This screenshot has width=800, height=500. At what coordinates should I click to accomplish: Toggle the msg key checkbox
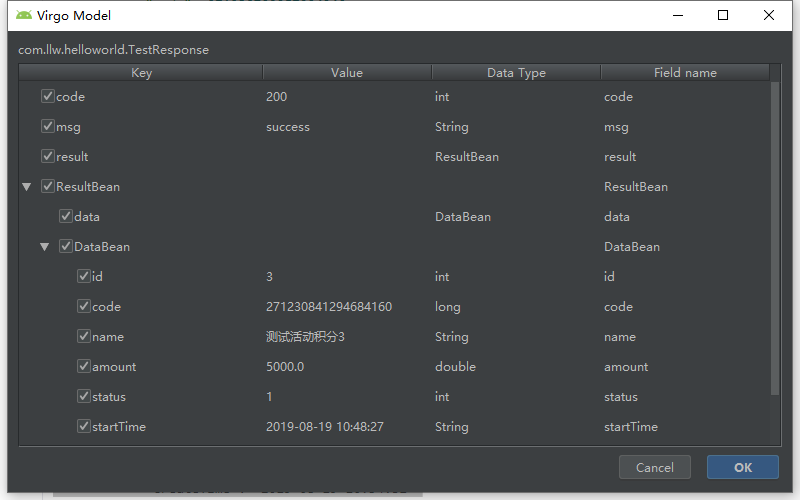(x=47, y=126)
